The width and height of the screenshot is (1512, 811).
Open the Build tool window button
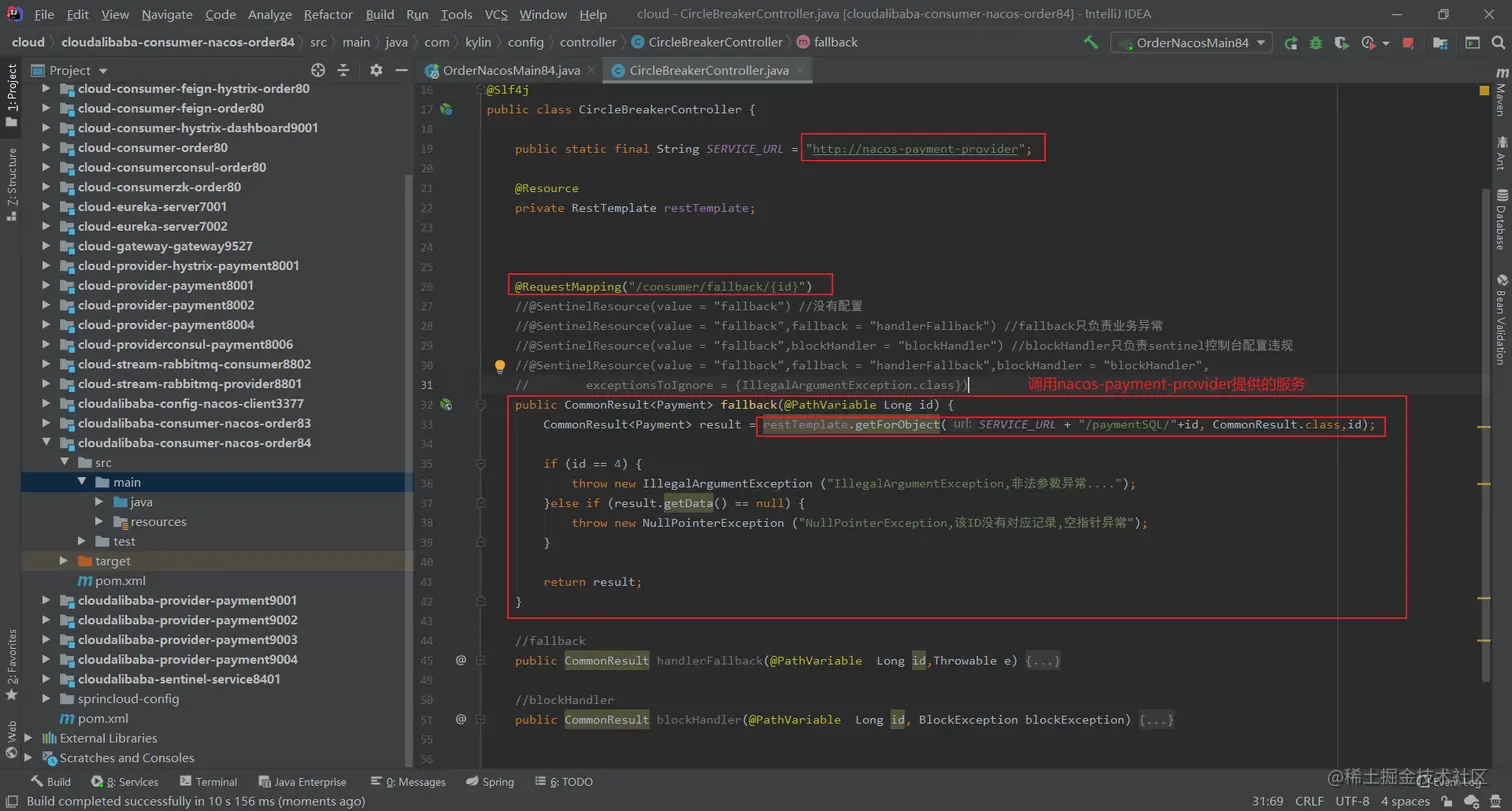50,782
